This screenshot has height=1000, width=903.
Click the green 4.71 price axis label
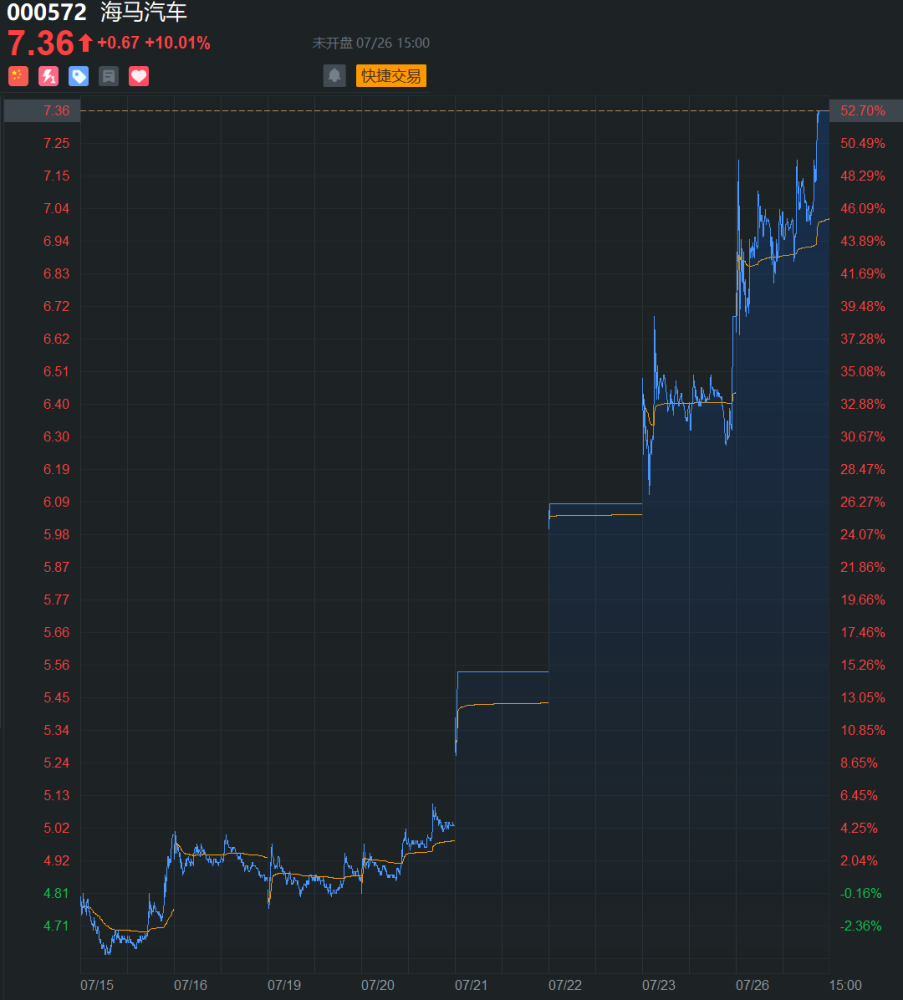pyautogui.click(x=57, y=925)
